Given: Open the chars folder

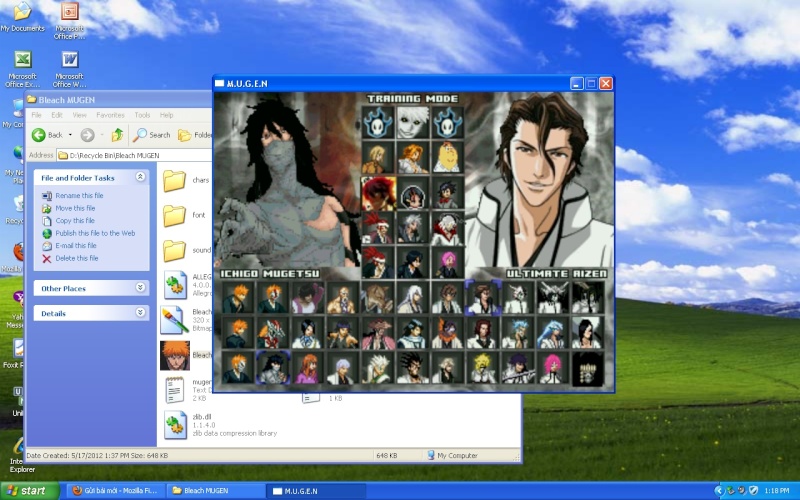Looking at the screenshot, I should pos(174,181).
